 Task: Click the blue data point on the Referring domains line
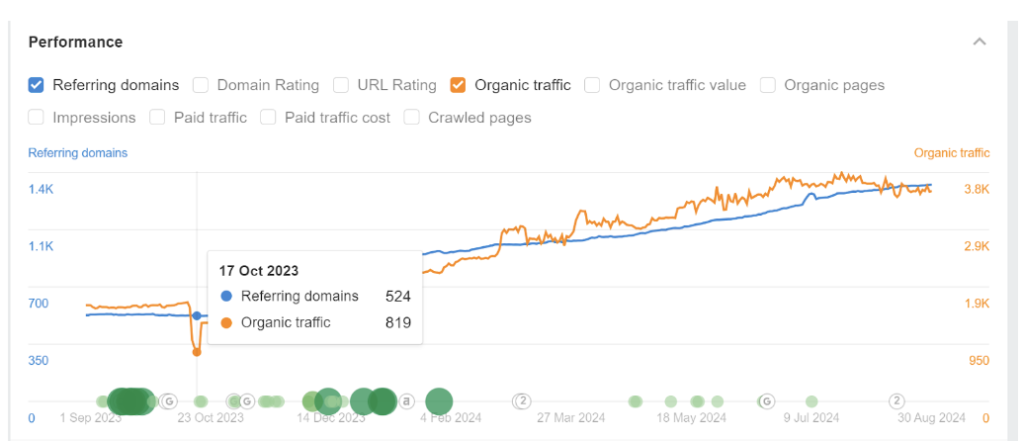(196, 316)
